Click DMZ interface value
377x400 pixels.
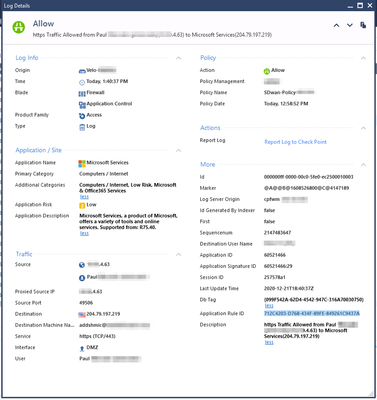[92, 347]
